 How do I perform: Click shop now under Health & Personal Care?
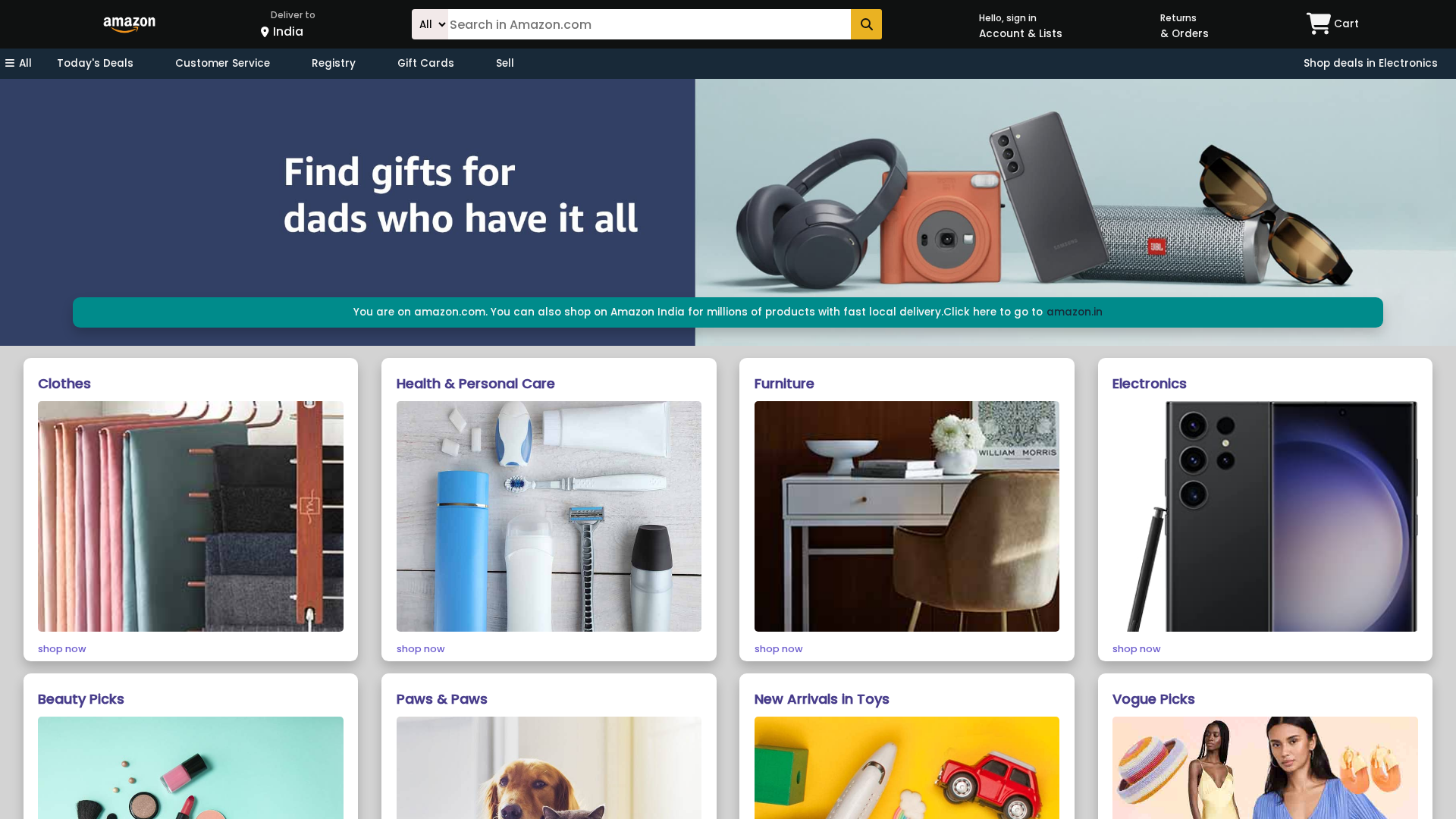tap(420, 648)
